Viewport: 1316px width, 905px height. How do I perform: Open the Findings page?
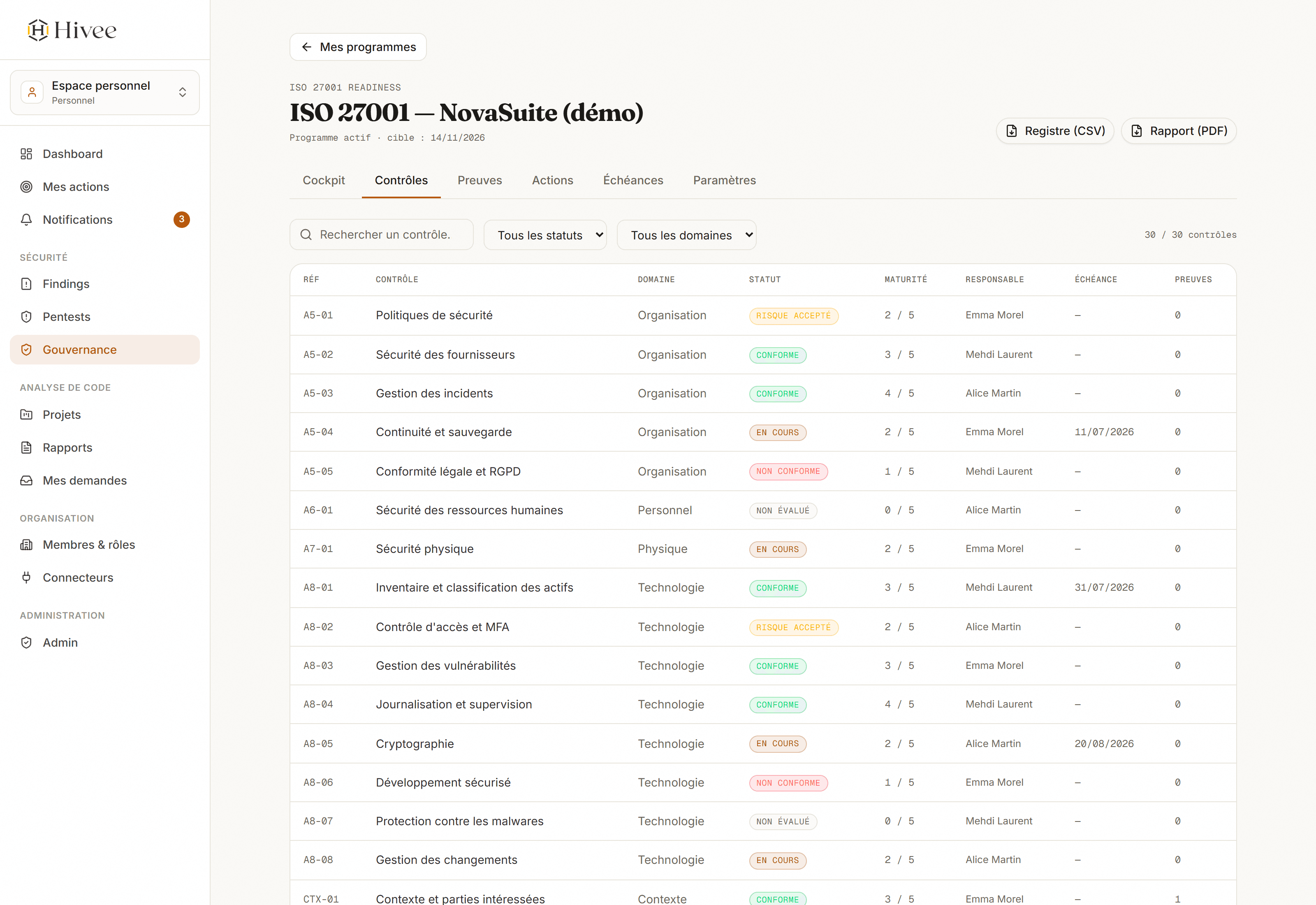(105, 283)
